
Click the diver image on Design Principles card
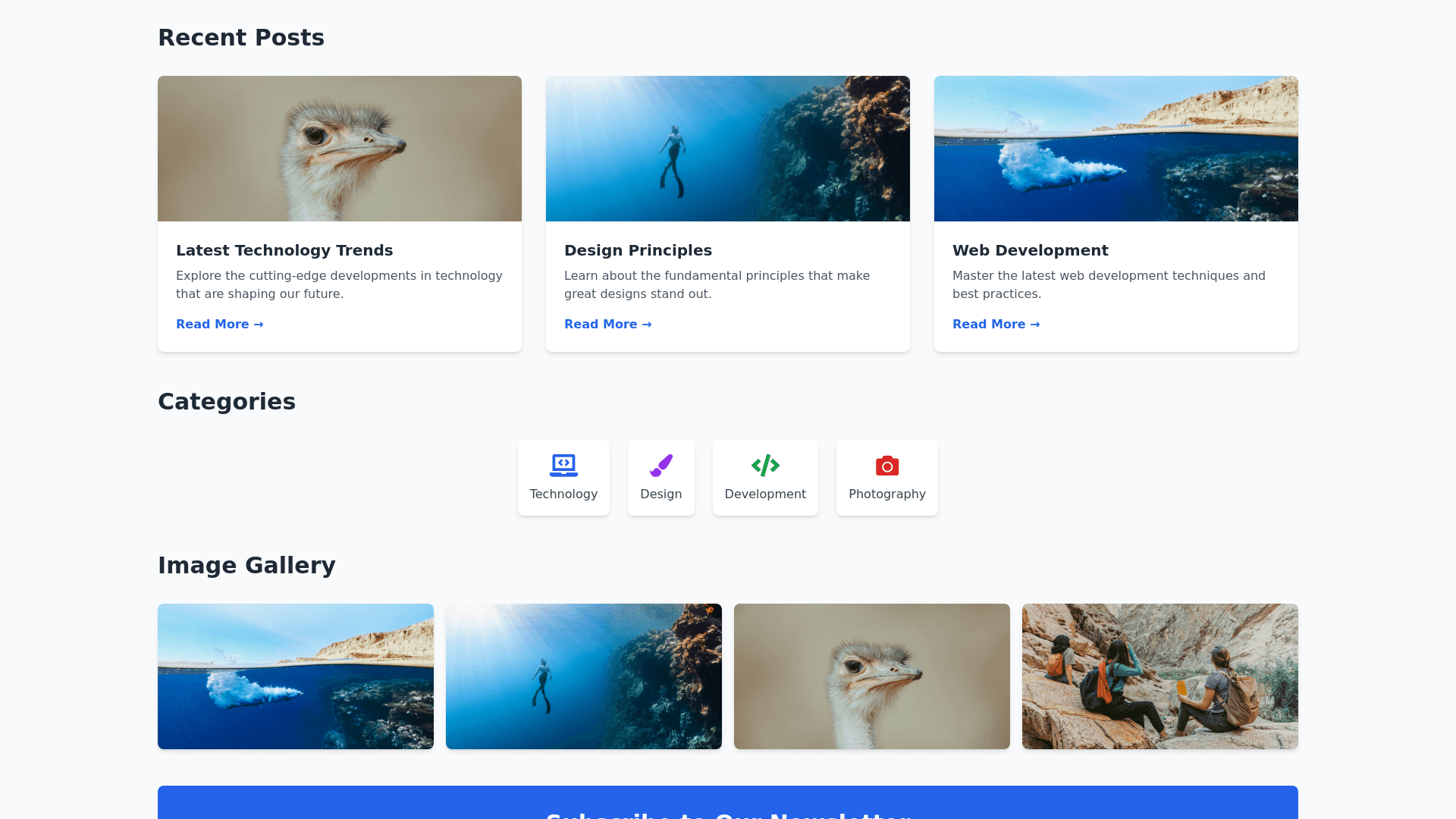pyautogui.click(x=728, y=149)
